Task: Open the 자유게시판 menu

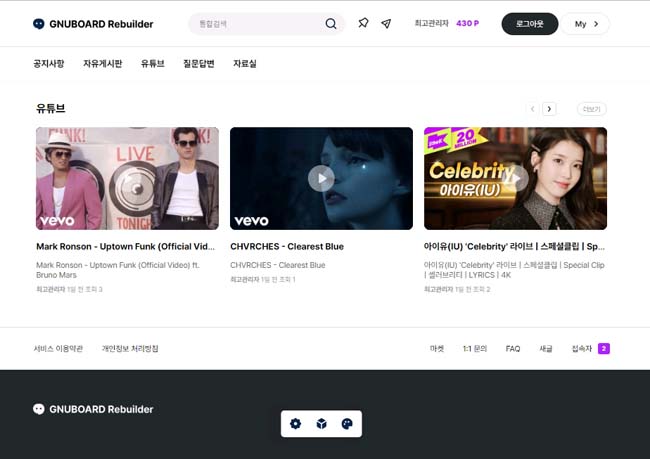Action: click(x=102, y=64)
